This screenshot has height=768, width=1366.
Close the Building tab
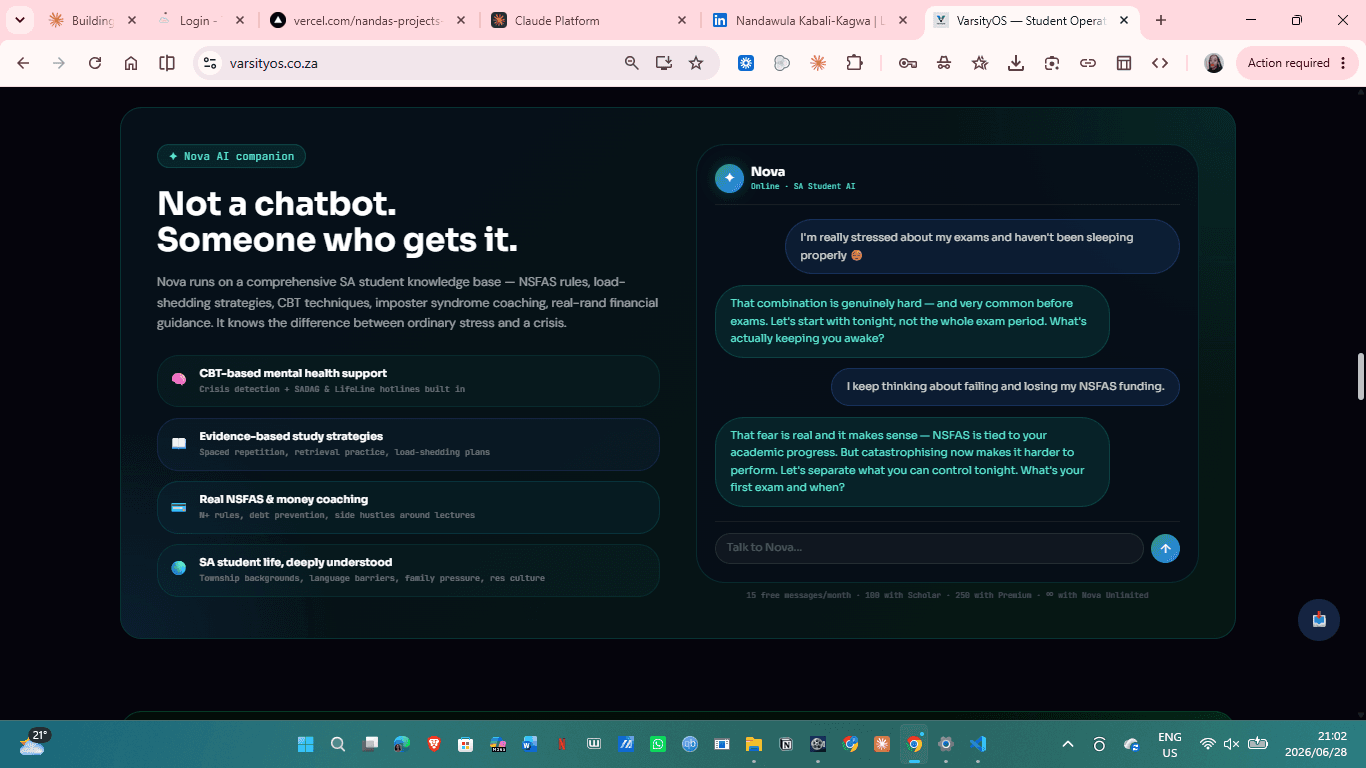click(x=132, y=20)
